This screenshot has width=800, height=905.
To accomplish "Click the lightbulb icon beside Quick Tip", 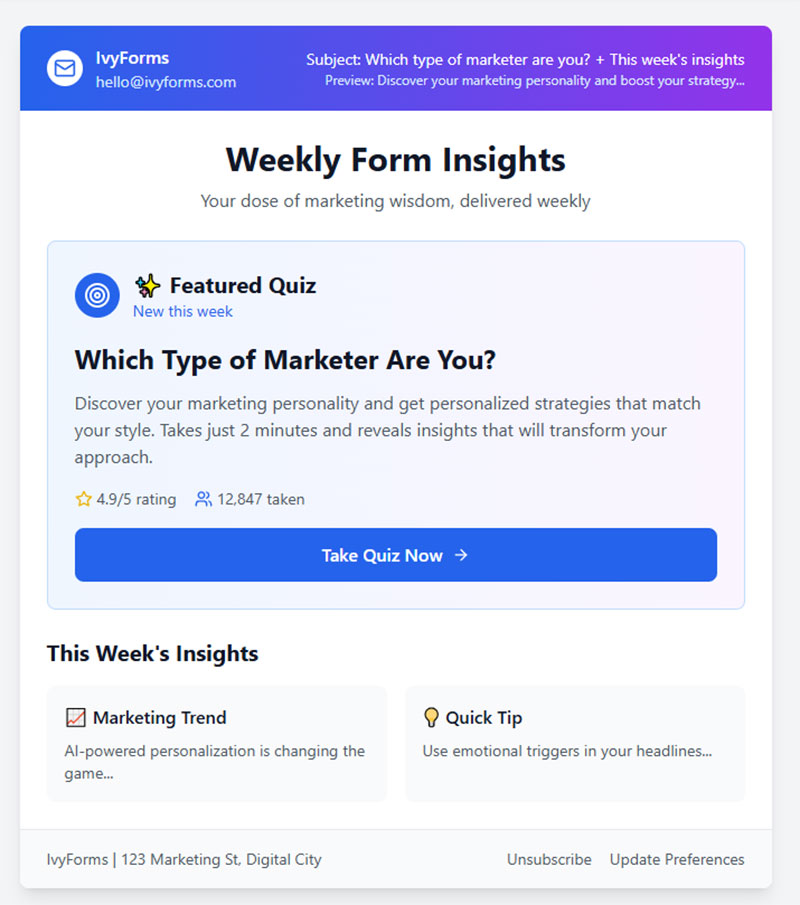I will point(431,717).
